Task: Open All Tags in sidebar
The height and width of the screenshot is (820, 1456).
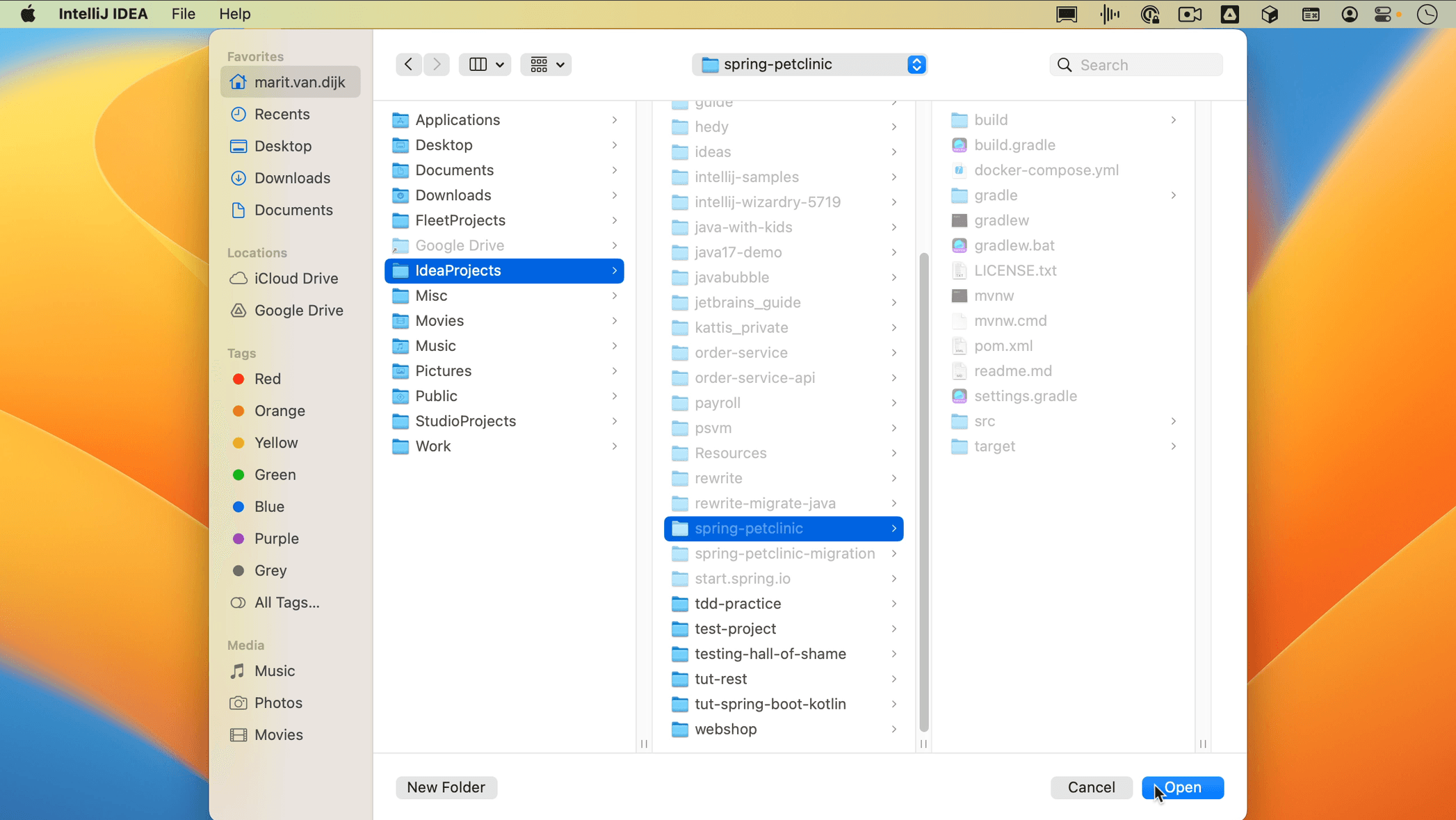Action: [x=286, y=602]
